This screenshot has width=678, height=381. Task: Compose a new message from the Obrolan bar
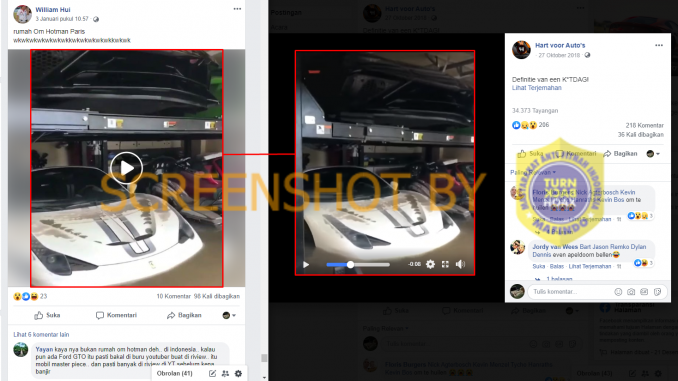click(212, 373)
